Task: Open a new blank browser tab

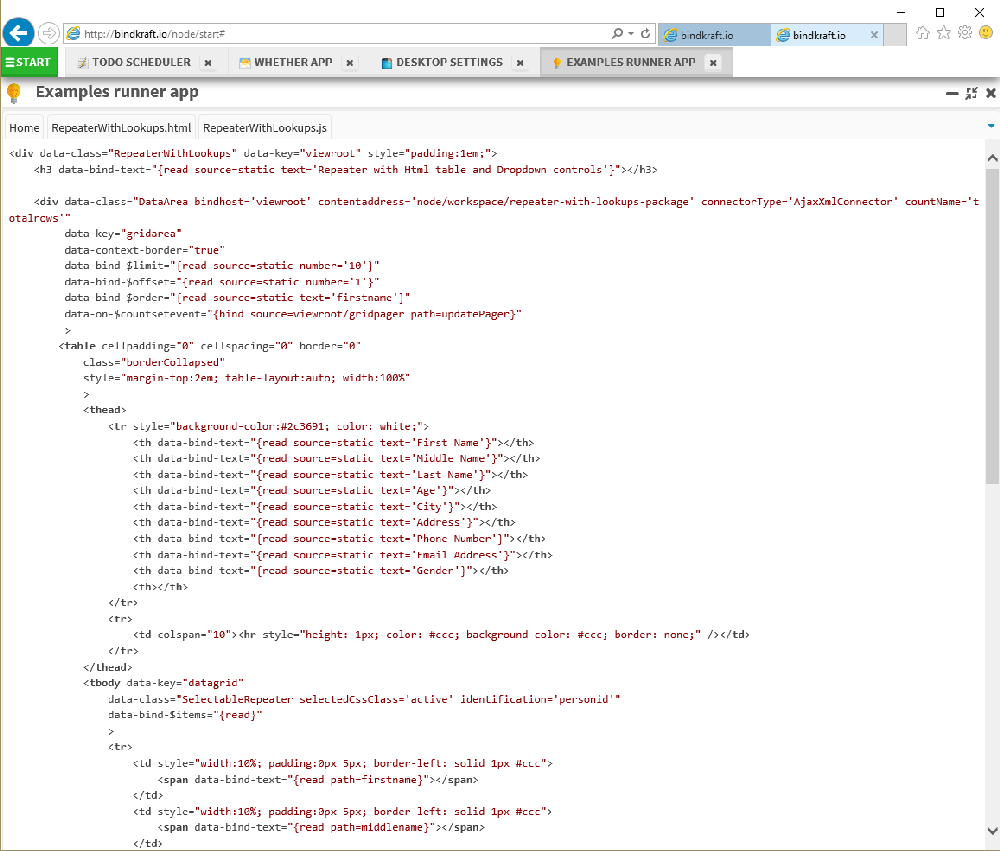Action: pyautogui.click(x=896, y=35)
